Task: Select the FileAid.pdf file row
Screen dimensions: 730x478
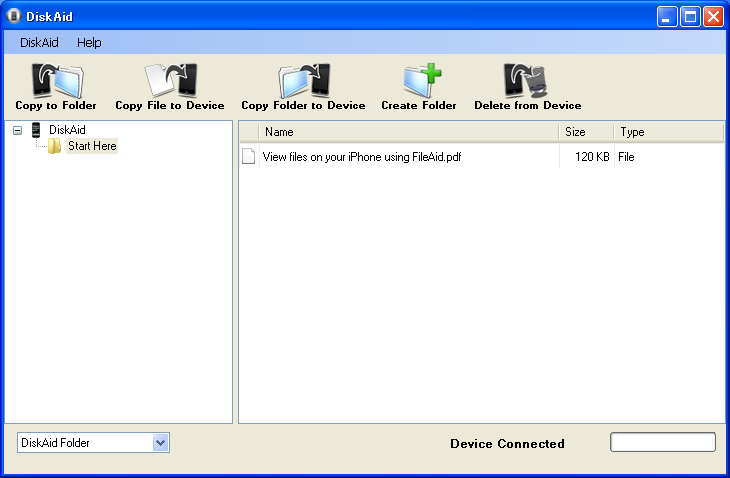Action: pyautogui.click(x=482, y=157)
